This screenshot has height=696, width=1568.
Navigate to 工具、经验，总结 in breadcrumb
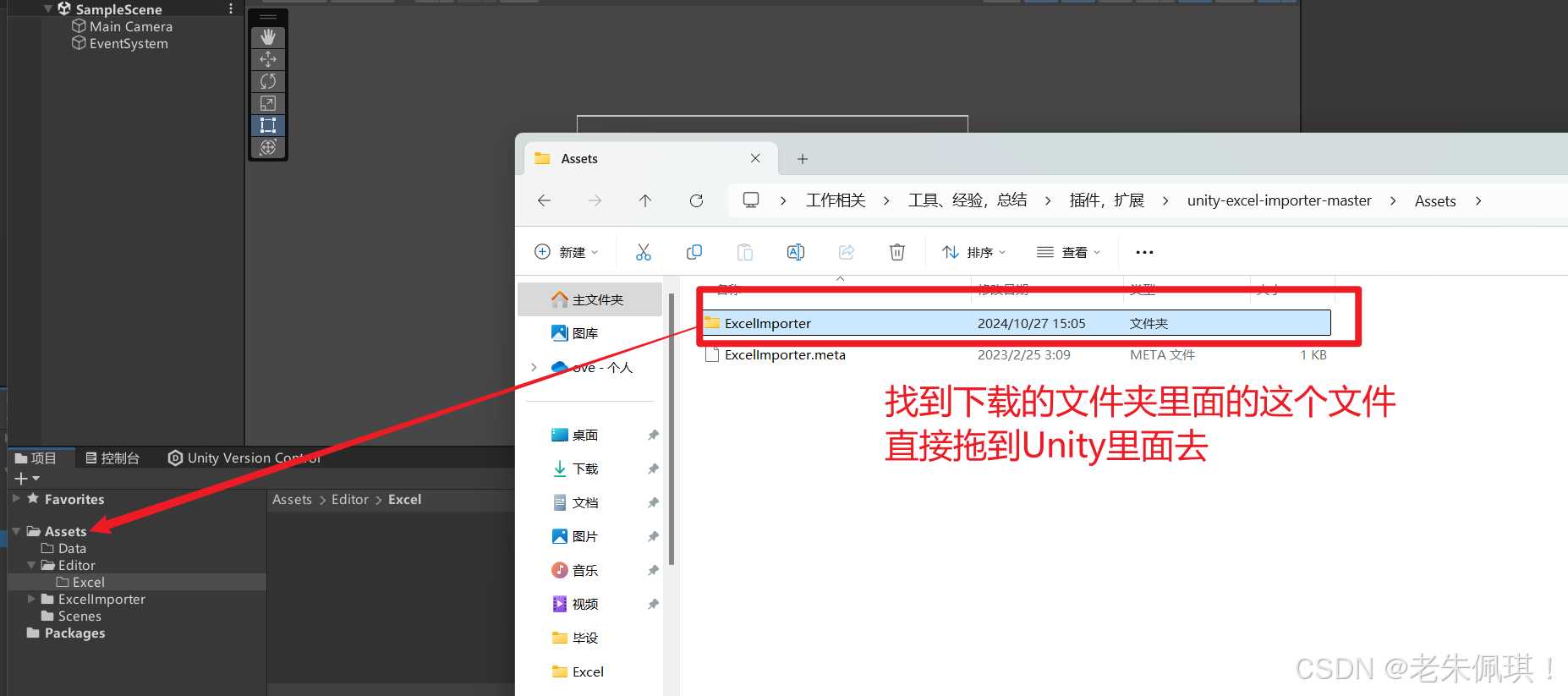click(968, 200)
